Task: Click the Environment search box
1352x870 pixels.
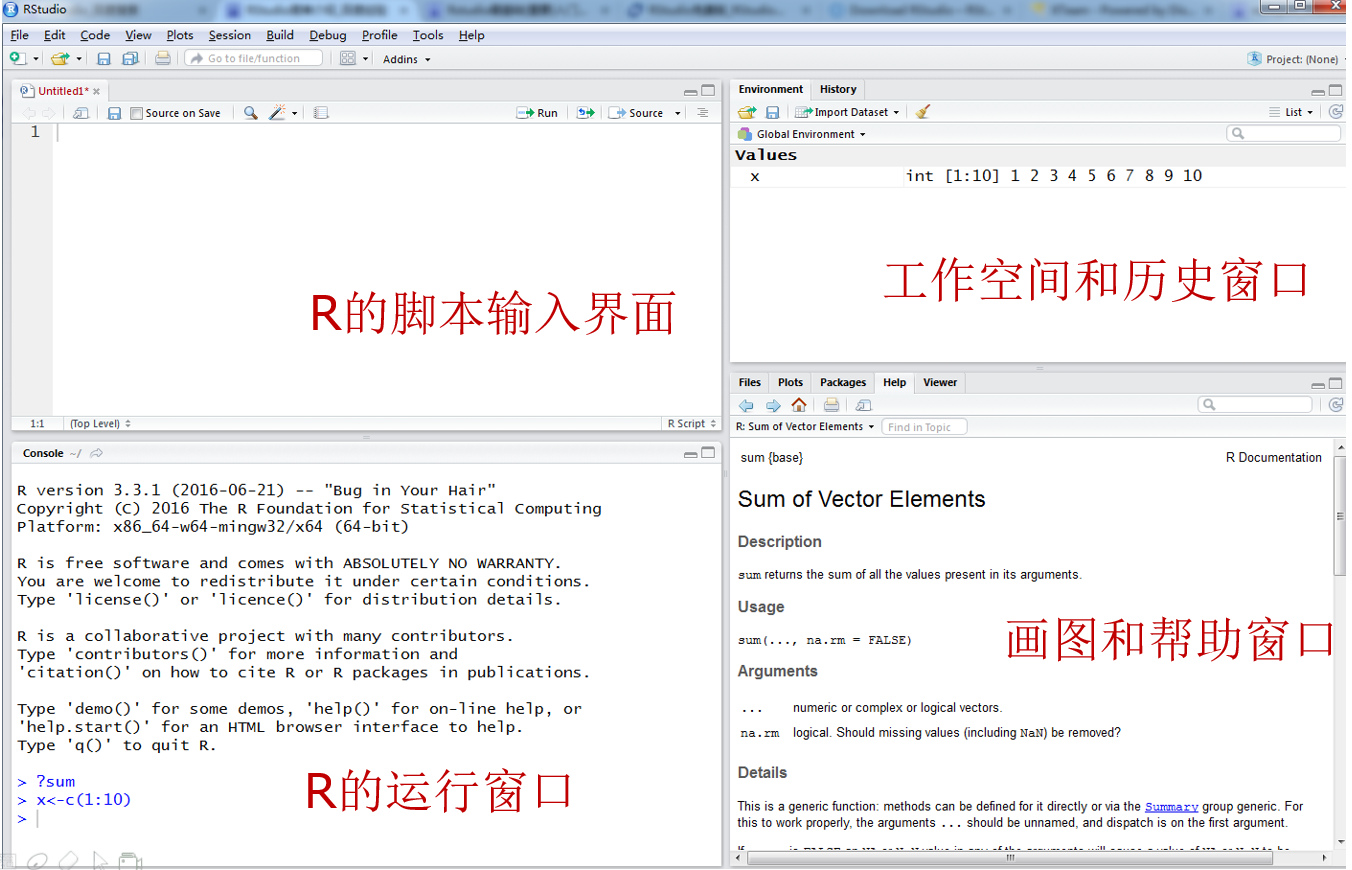Action: tap(1284, 133)
